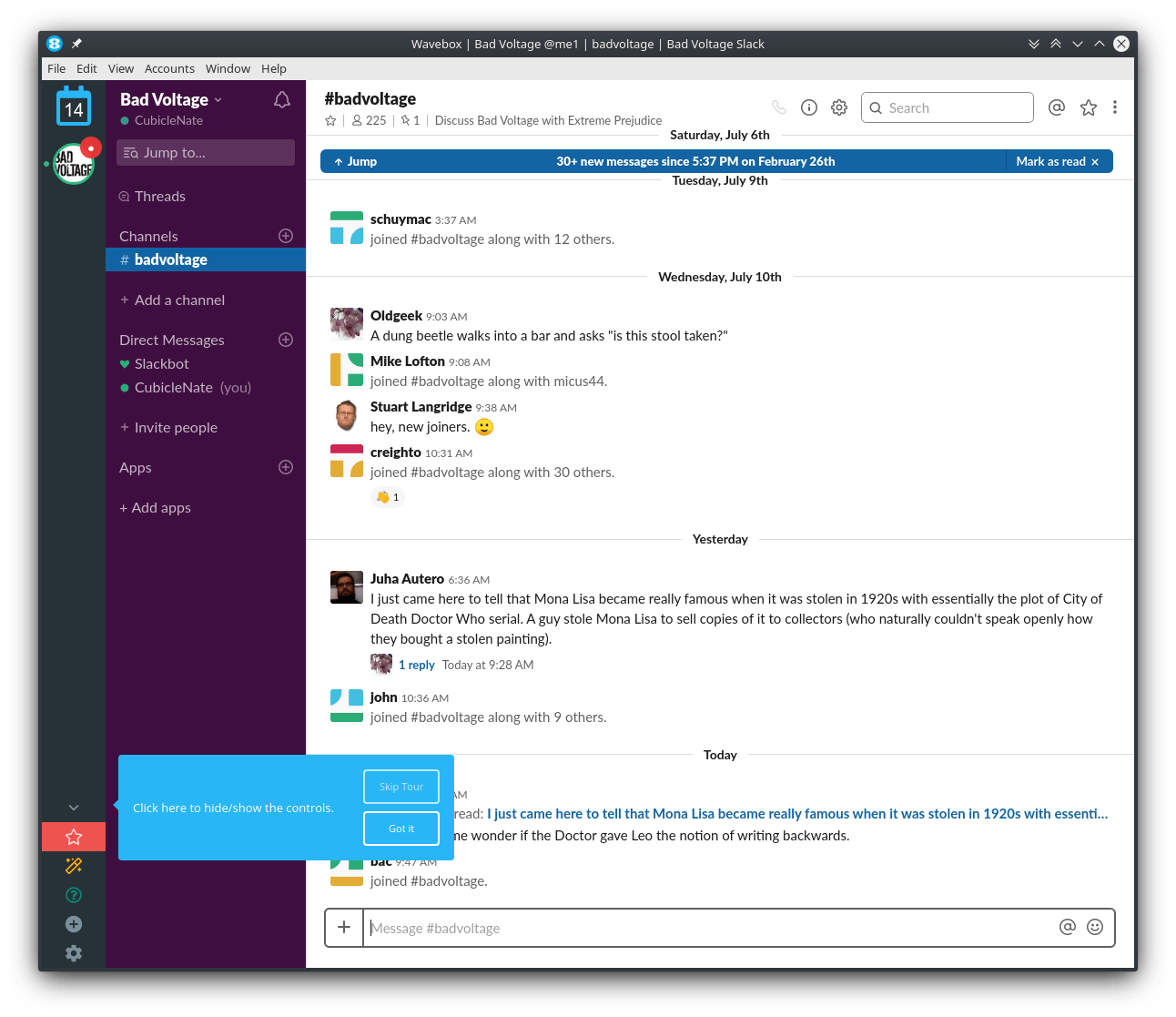The height and width of the screenshot is (1017, 1176).
Task: Click the red star icon in Wavebox sidebar
Action: (x=74, y=837)
